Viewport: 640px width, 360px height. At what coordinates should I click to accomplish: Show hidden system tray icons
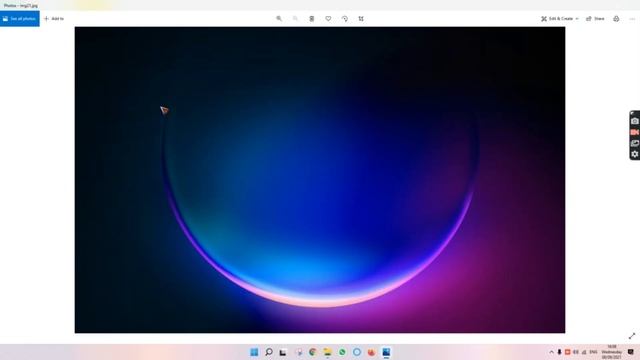(551, 352)
